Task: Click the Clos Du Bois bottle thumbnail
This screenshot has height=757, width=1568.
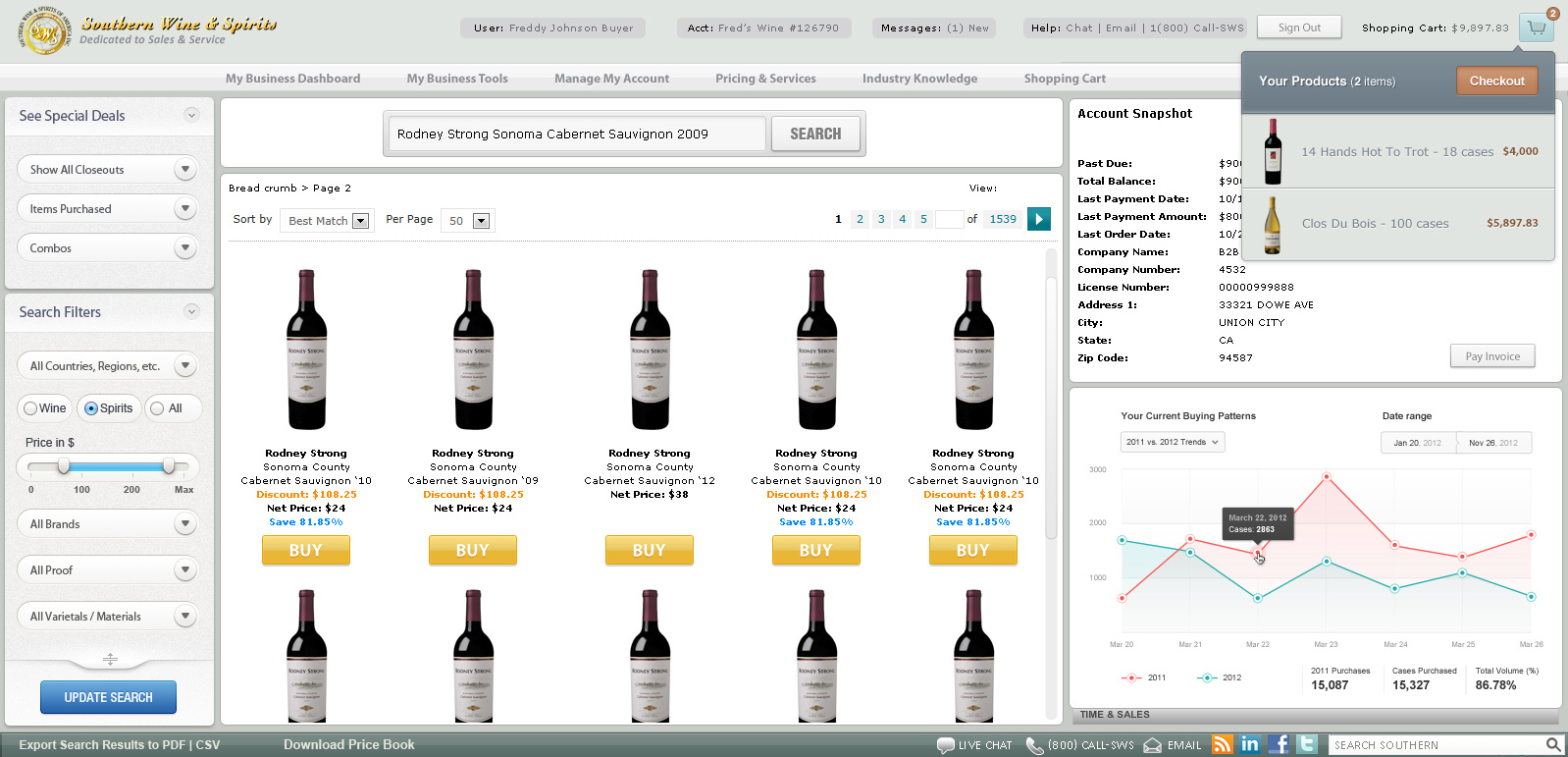Action: (1273, 225)
